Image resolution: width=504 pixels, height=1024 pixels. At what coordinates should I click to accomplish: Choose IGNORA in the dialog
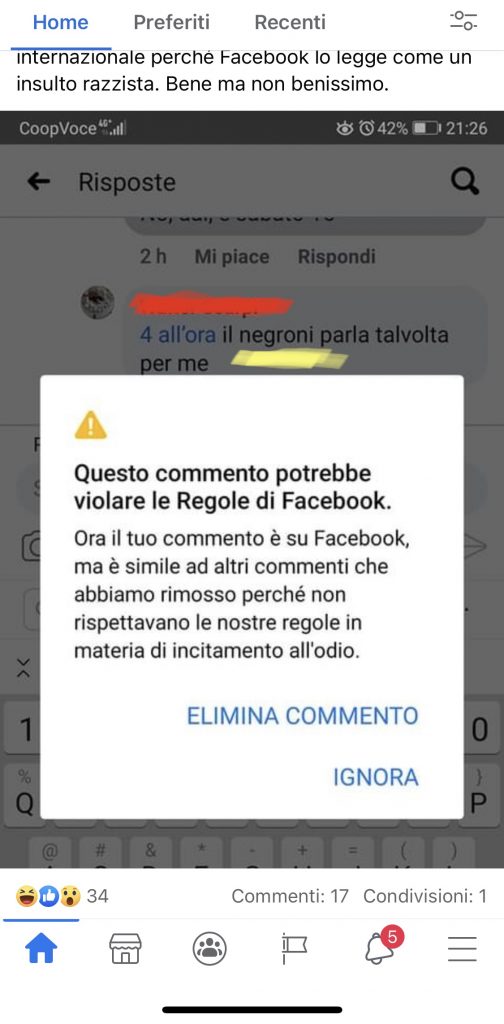375,777
